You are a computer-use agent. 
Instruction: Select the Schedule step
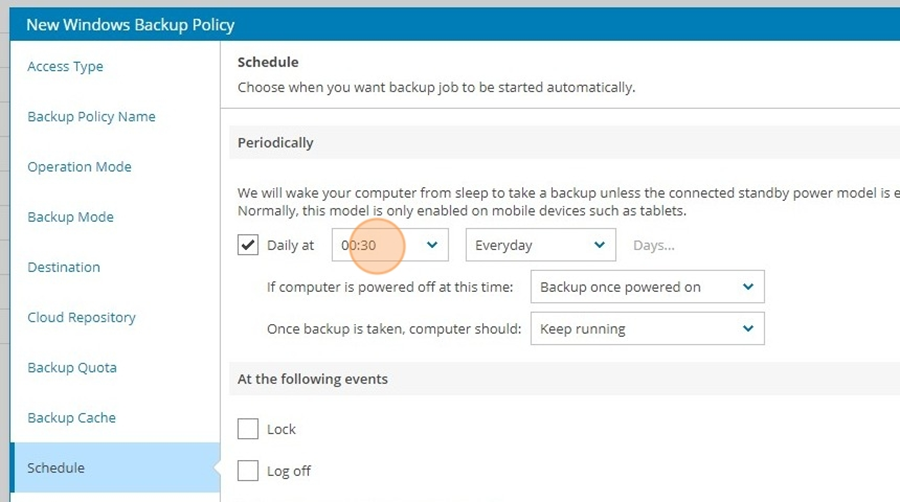[115, 468]
